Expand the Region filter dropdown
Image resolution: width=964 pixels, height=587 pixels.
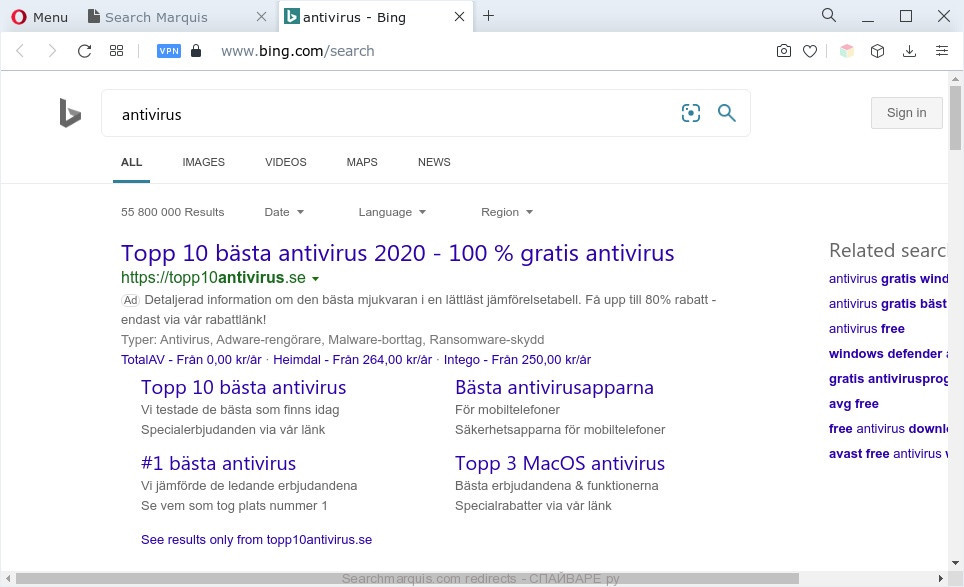pos(507,212)
